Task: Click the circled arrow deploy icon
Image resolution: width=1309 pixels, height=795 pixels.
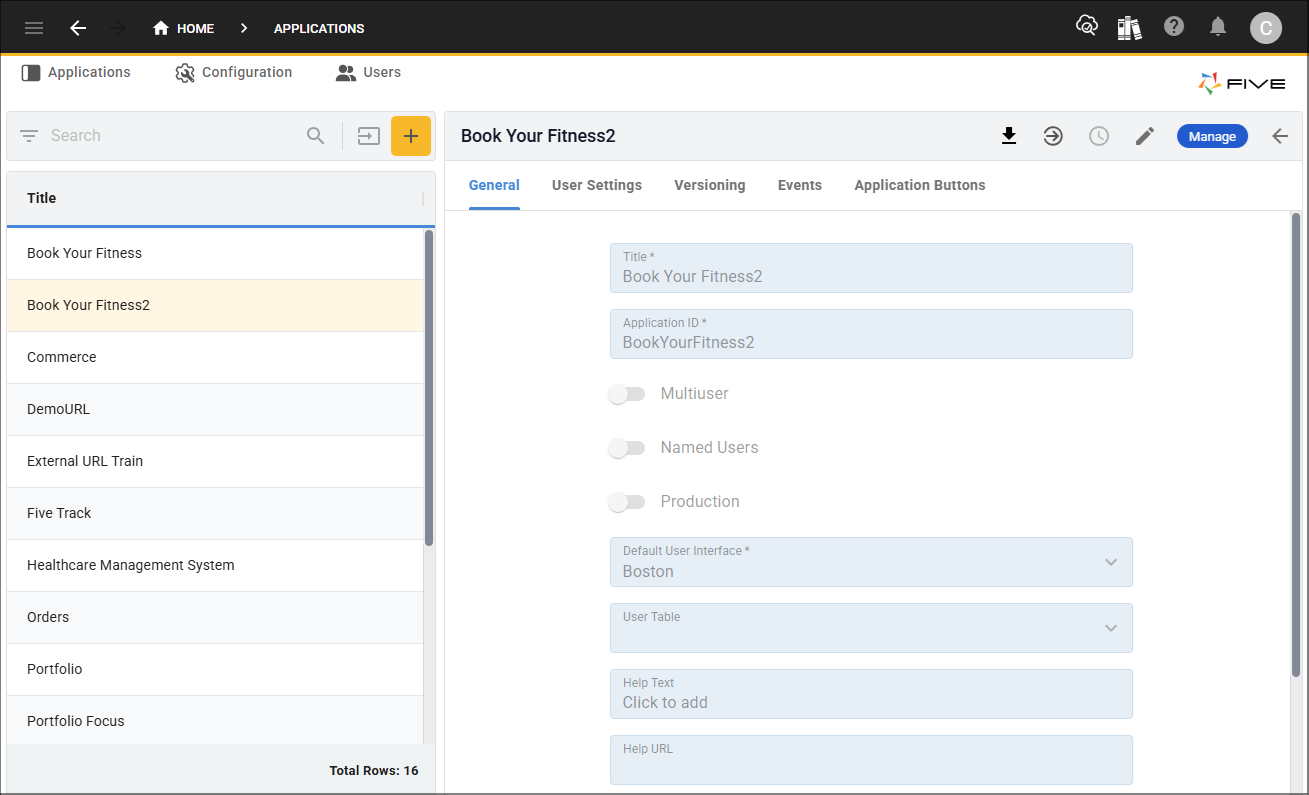Action: coord(1053,136)
